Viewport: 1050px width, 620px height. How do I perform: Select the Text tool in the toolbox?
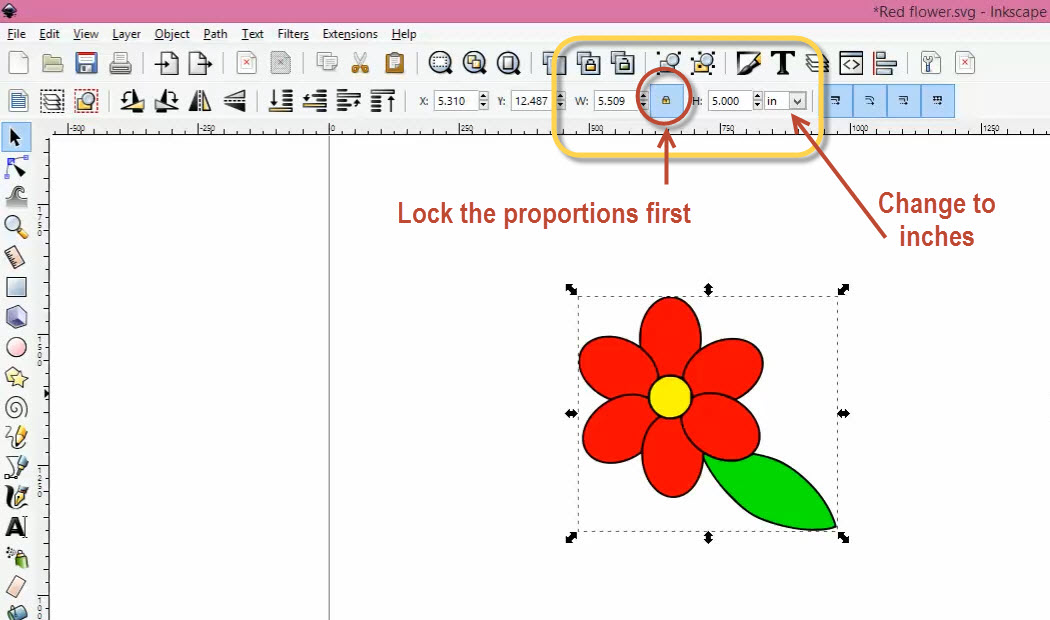(16, 528)
